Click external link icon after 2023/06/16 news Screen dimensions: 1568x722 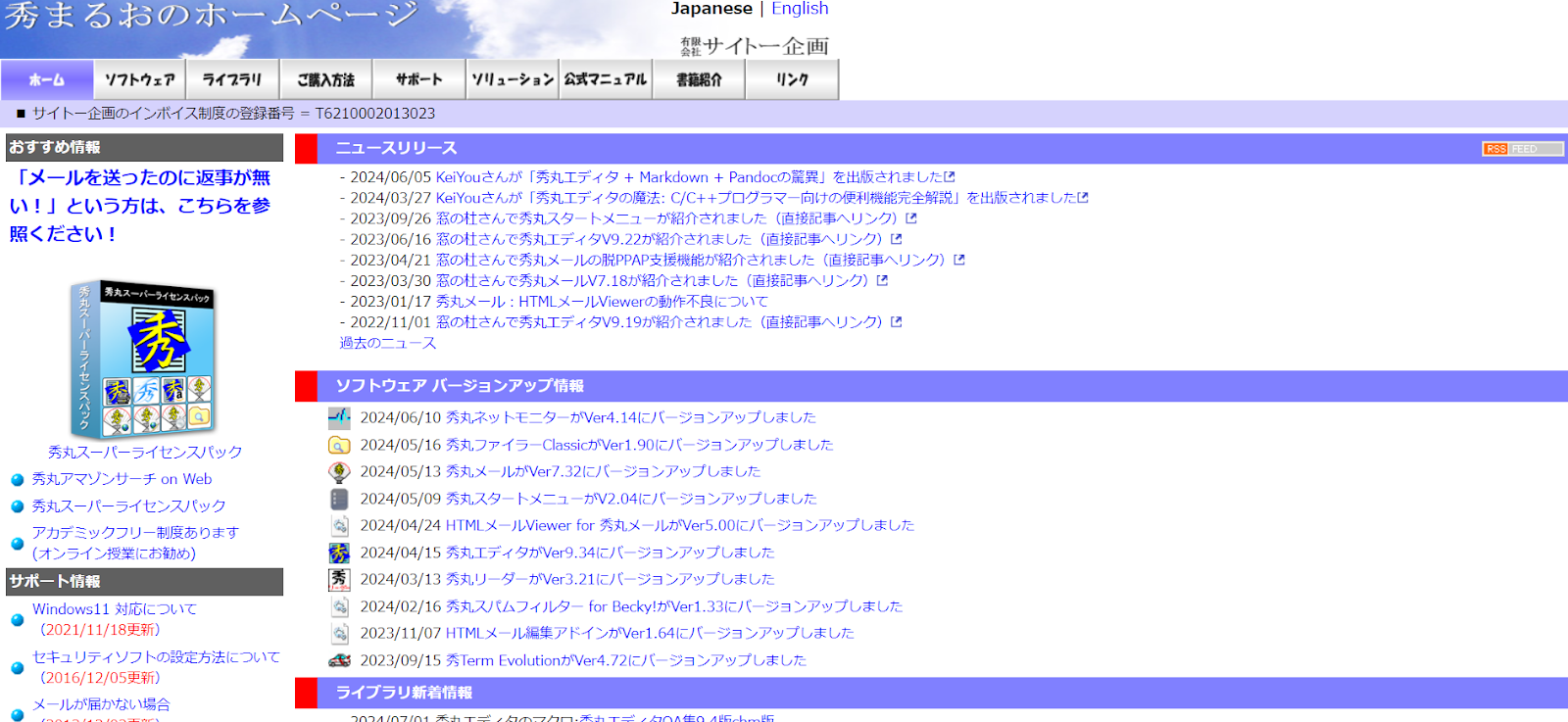pos(897,239)
